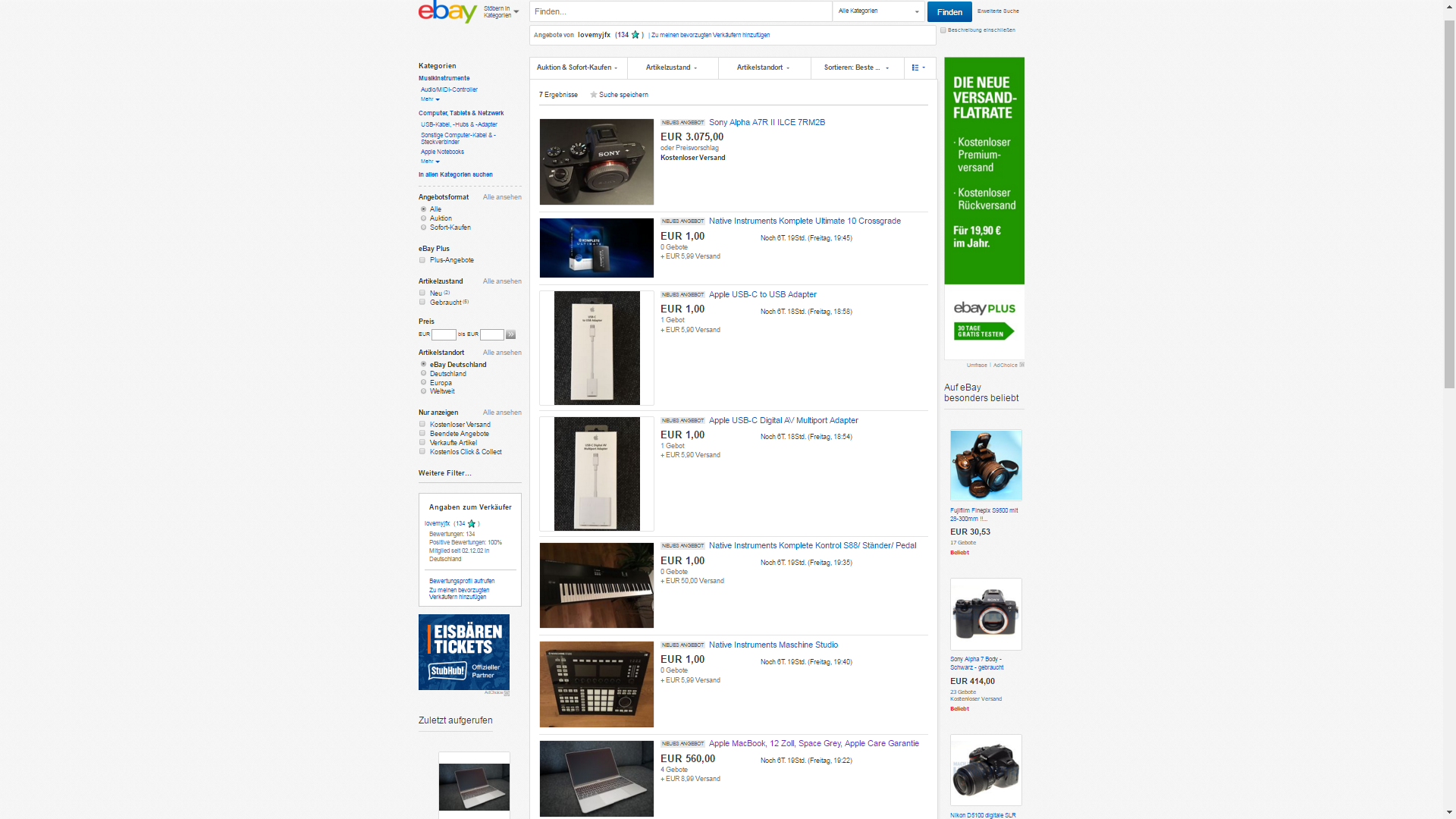1456x819 pixels.
Task: Open the Nikon D5100 sidebar thumbnail
Action: [x=986, y=770]
